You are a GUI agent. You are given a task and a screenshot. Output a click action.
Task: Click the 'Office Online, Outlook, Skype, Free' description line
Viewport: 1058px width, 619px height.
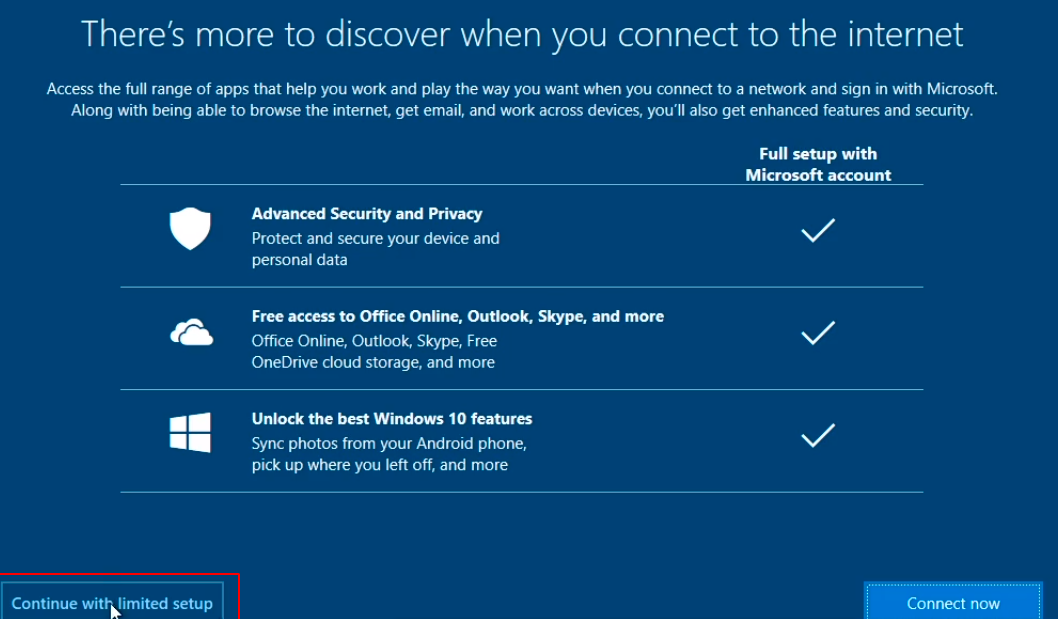pyautogui.click(x=374, y=341)
